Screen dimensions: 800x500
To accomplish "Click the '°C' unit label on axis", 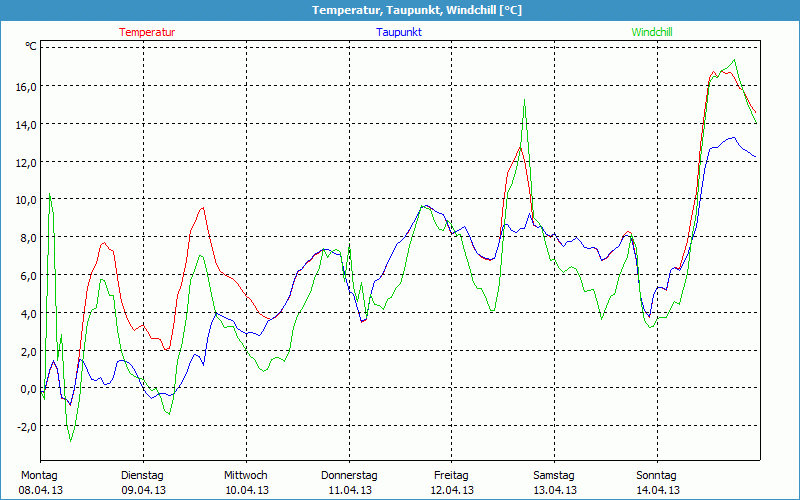I will coord(31,46).
